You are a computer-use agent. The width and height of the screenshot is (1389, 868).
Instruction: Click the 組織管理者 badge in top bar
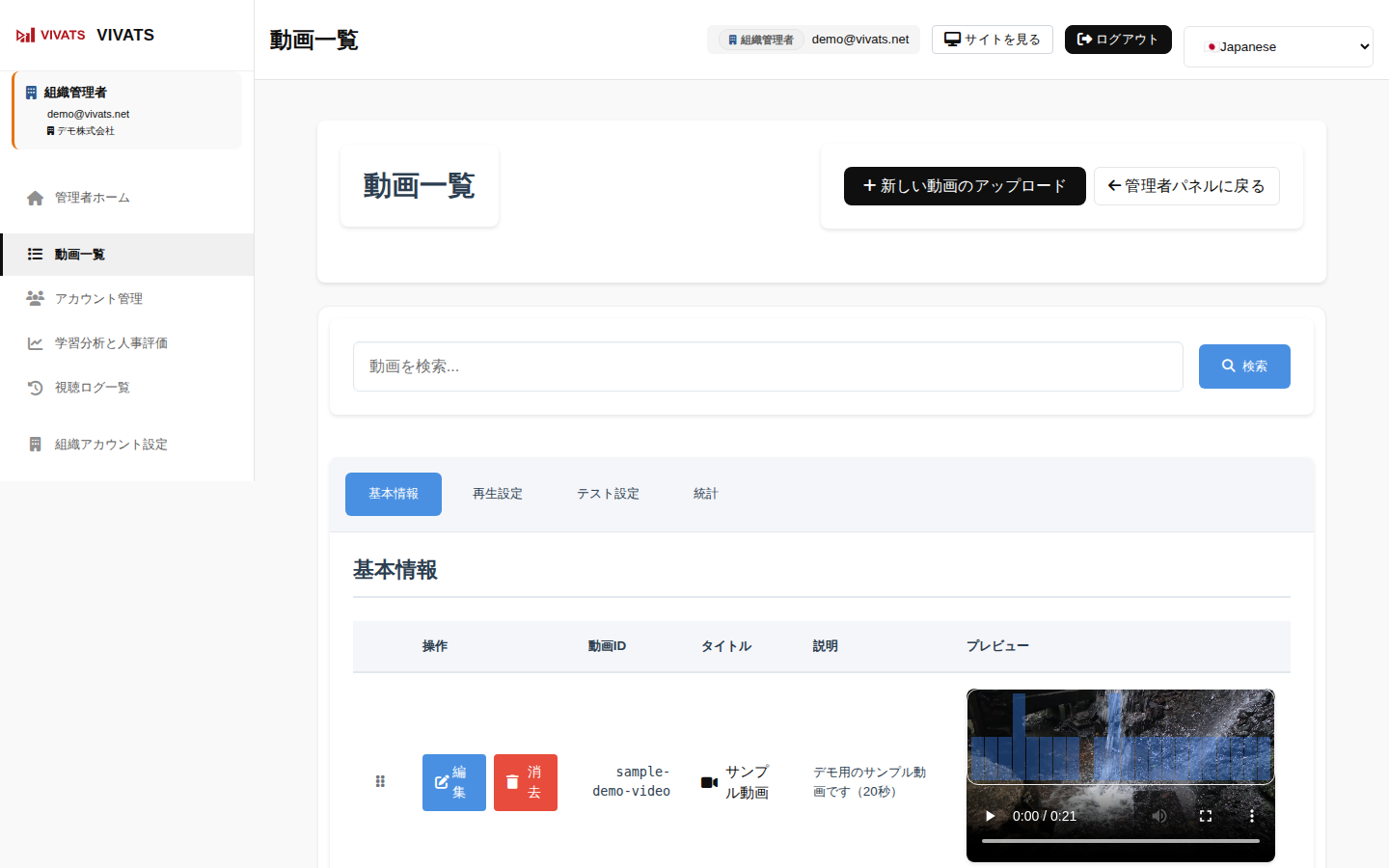click(761, 40)
